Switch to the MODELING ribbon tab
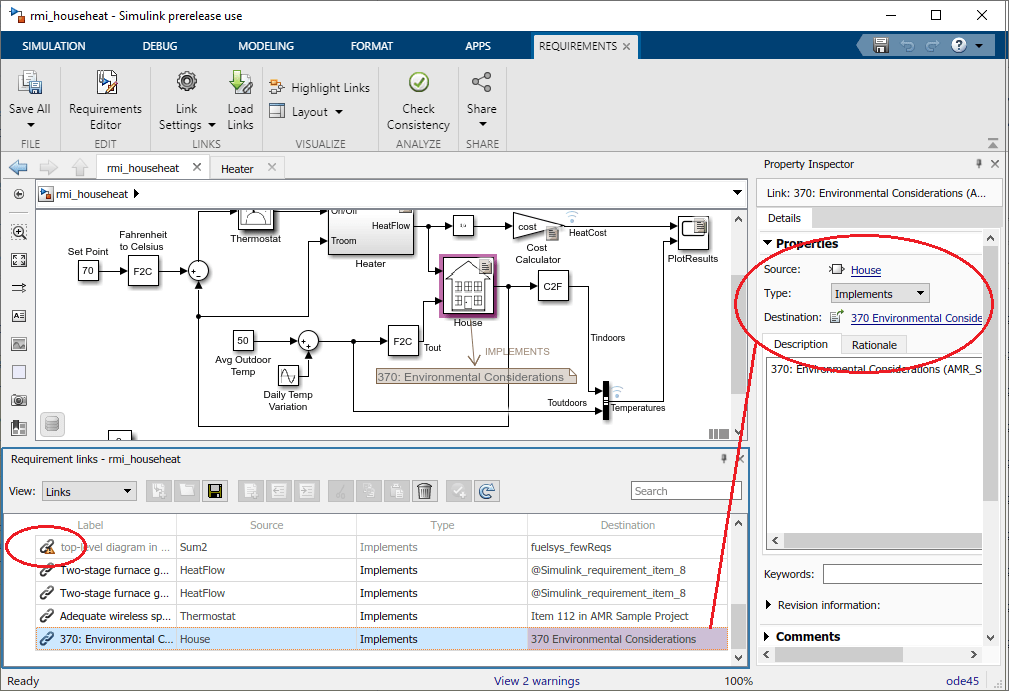This screenshot has height=691, width=1009. 266,46
